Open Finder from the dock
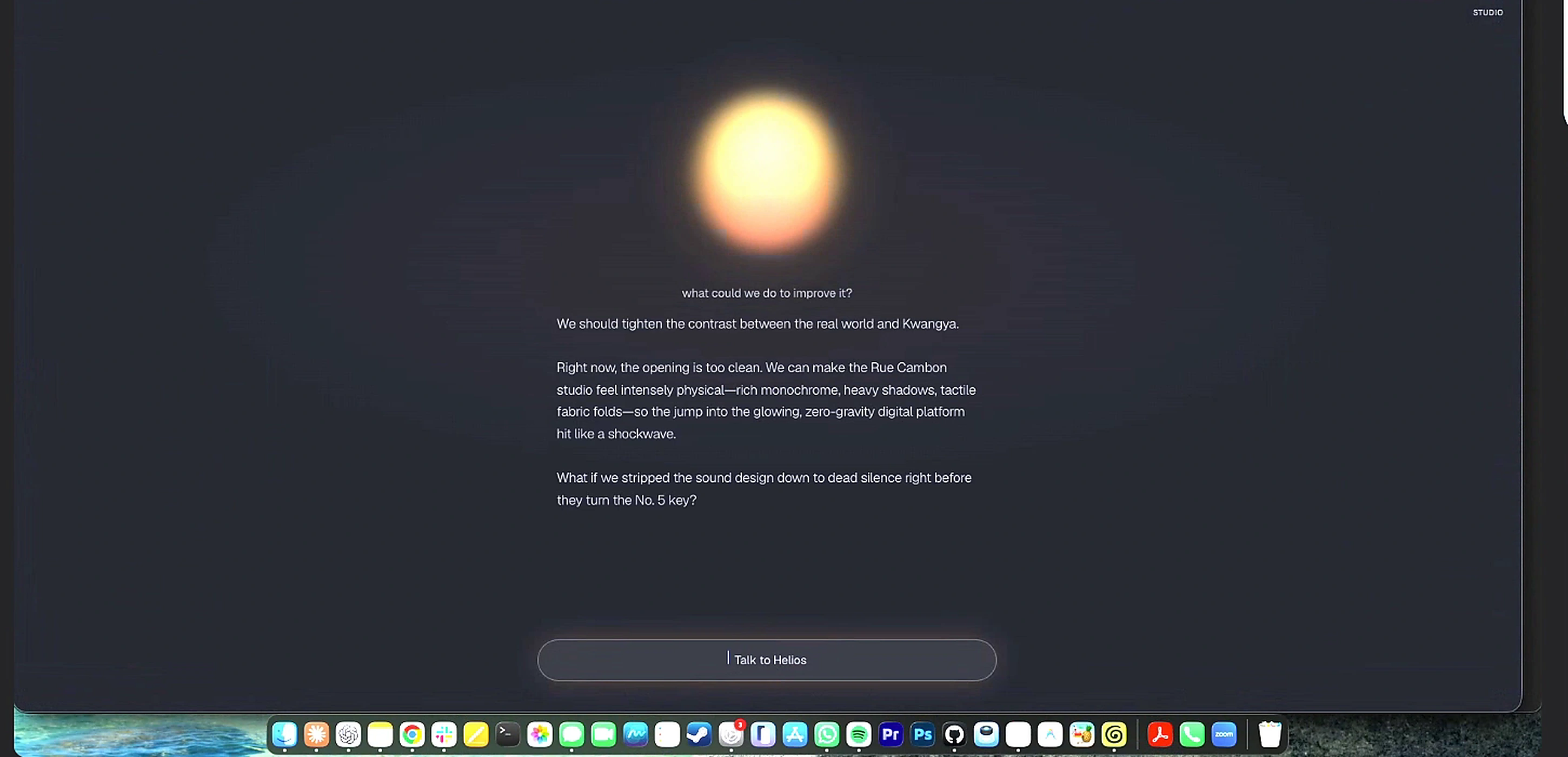This screenshot has width=1568, height=757. tap(285, 734)
